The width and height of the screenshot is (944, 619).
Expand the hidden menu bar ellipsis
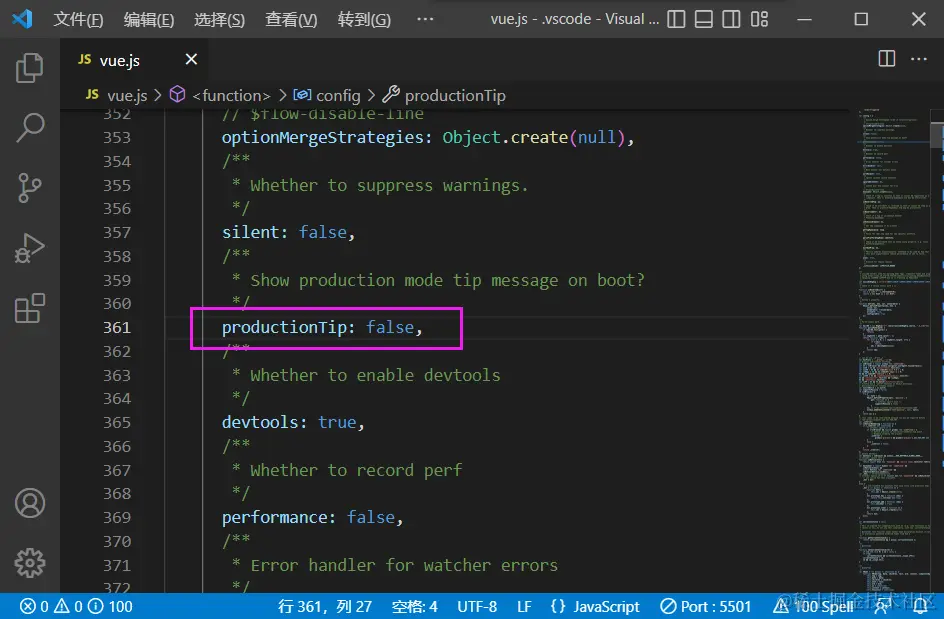(x=425, y=19)
